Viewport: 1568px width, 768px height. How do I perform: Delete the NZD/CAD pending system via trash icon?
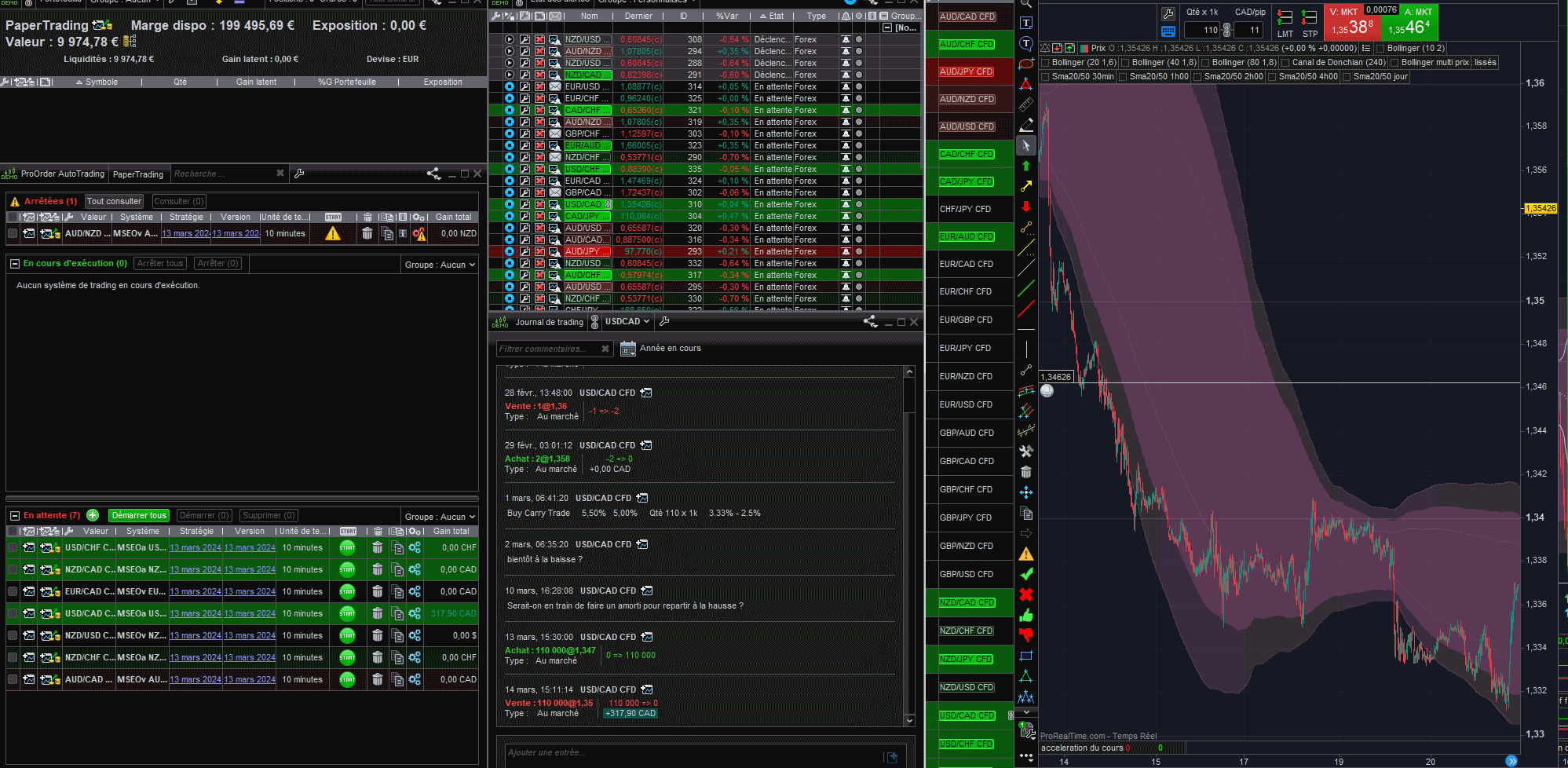(x=378, y=569)
